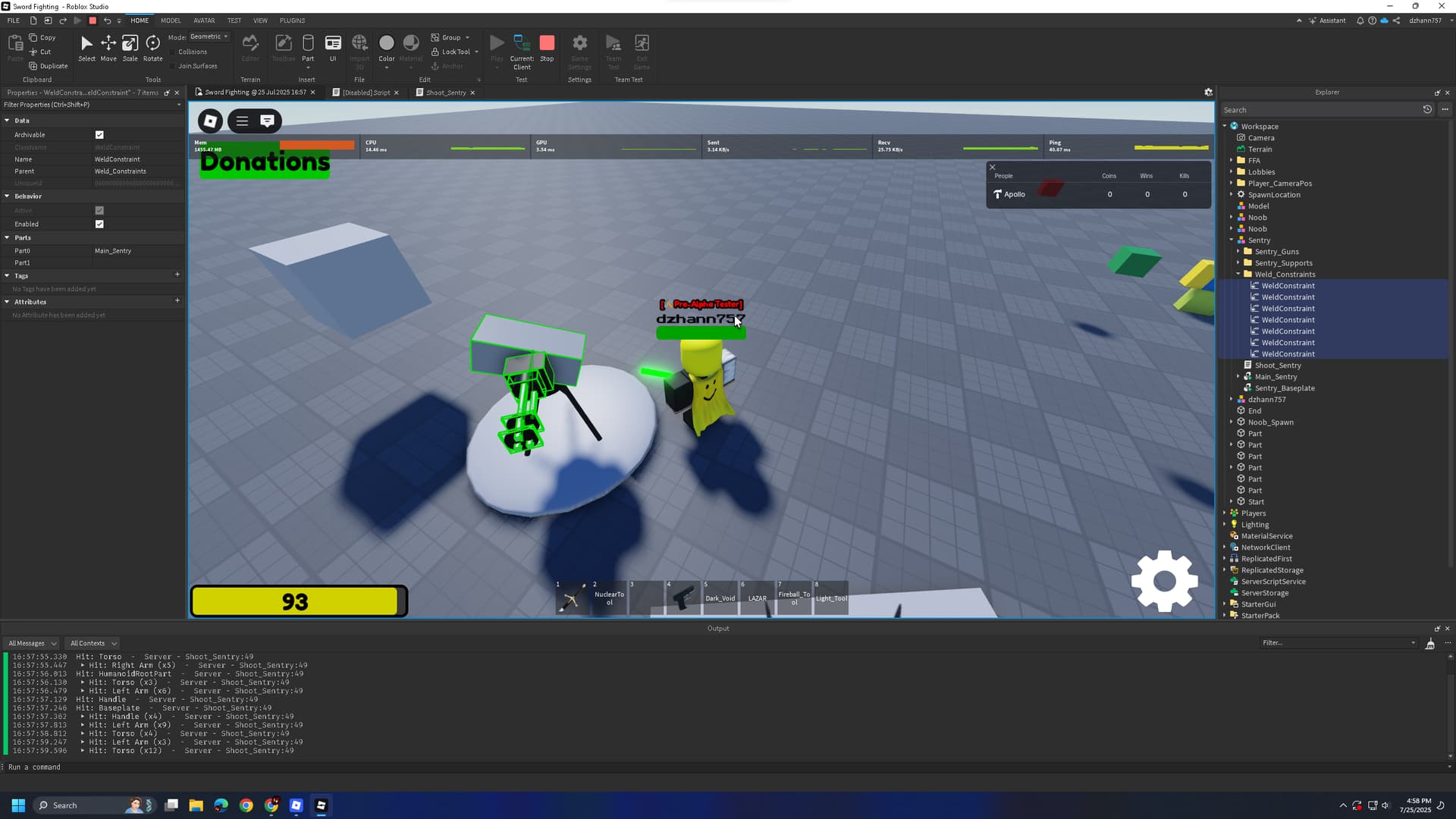Expand the FFA folder in Explorer

click(x=1231, y=160)
